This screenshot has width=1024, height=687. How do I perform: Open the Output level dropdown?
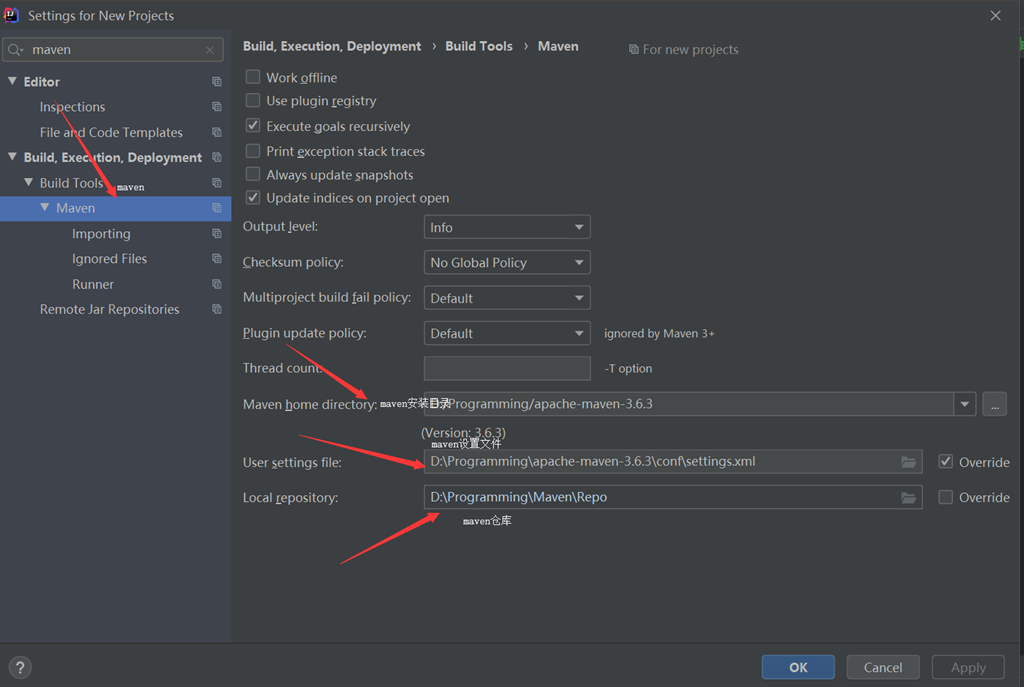tap(507, 227)
